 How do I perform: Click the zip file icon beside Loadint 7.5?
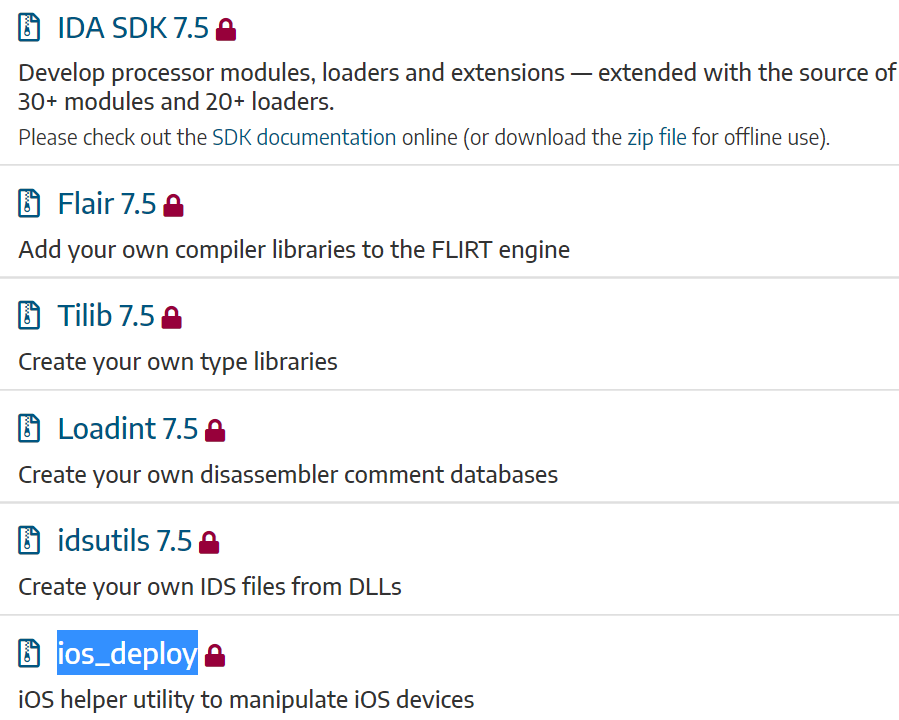[x=30, y=428]
